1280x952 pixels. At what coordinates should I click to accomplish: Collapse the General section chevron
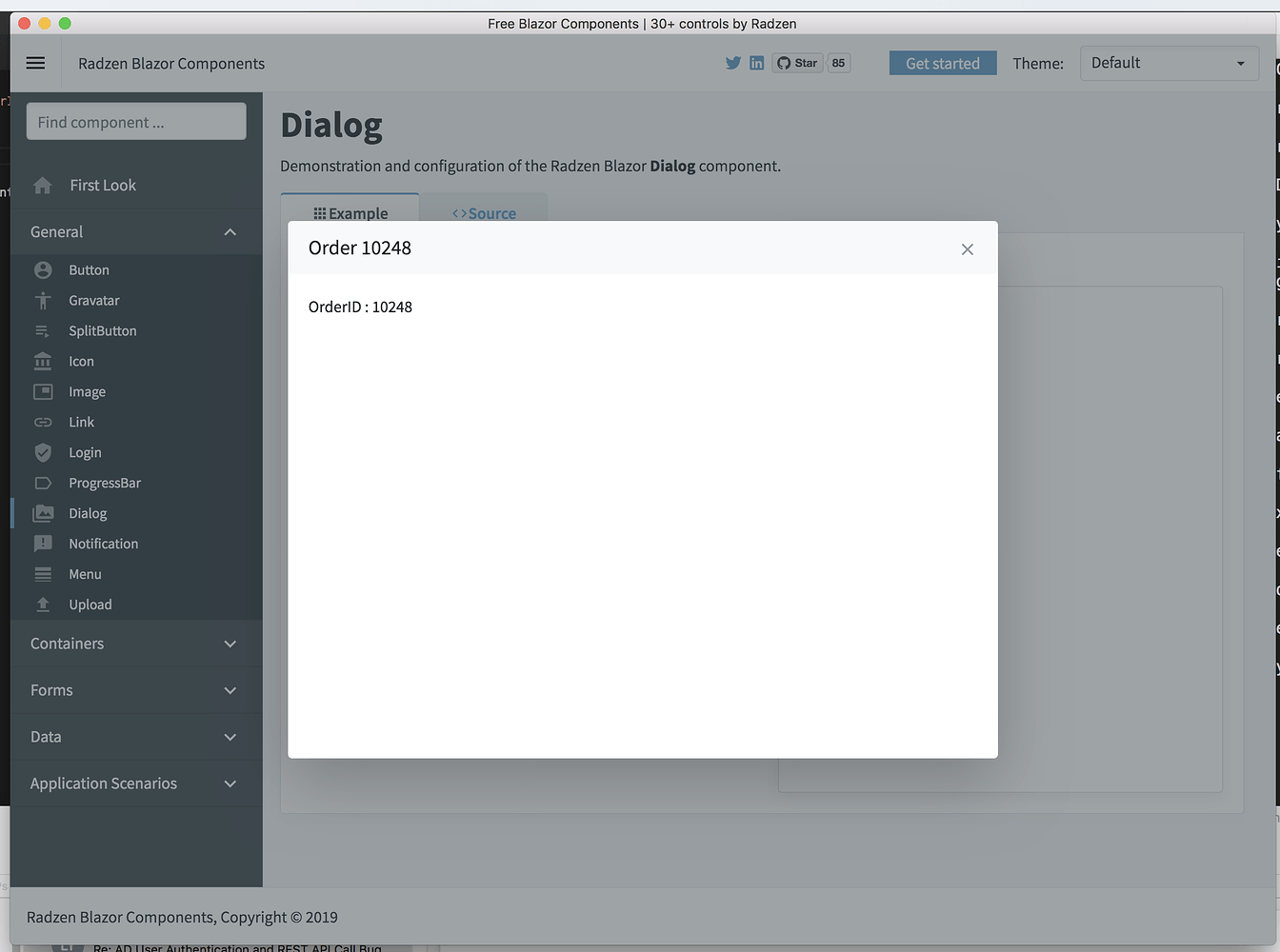click(230, 232)
